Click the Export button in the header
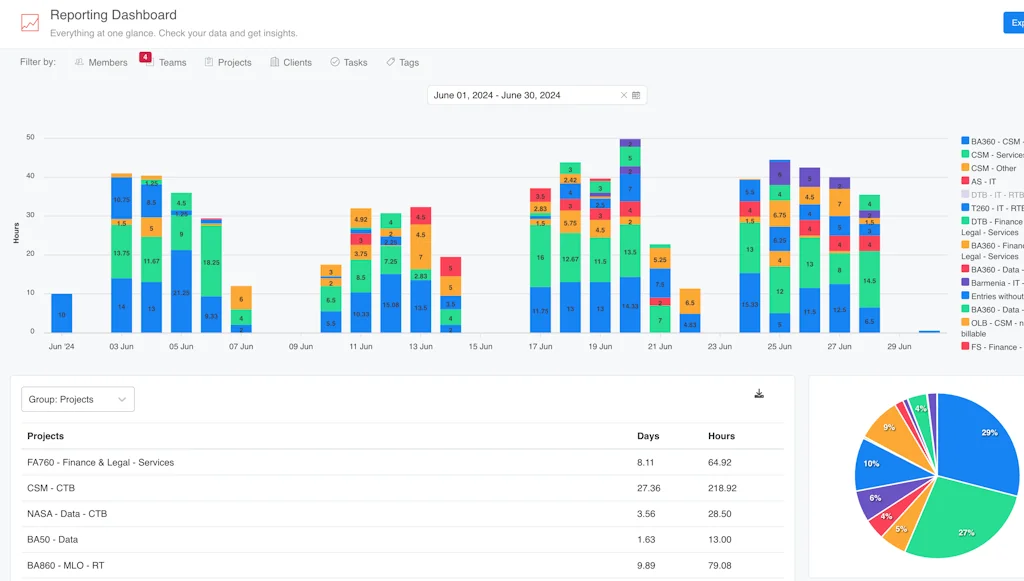The image size is (1024, 581). point(1013,23)
